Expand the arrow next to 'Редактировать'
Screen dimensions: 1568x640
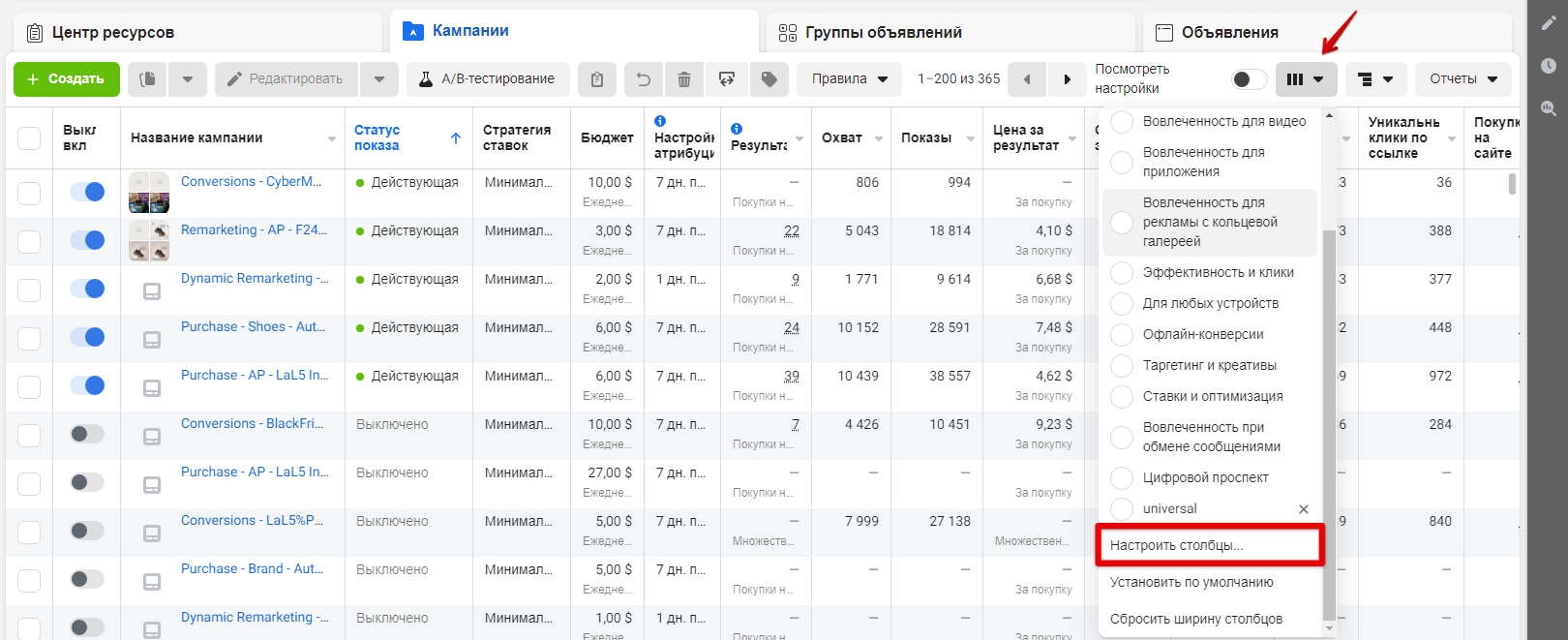[x=379, y=79]
